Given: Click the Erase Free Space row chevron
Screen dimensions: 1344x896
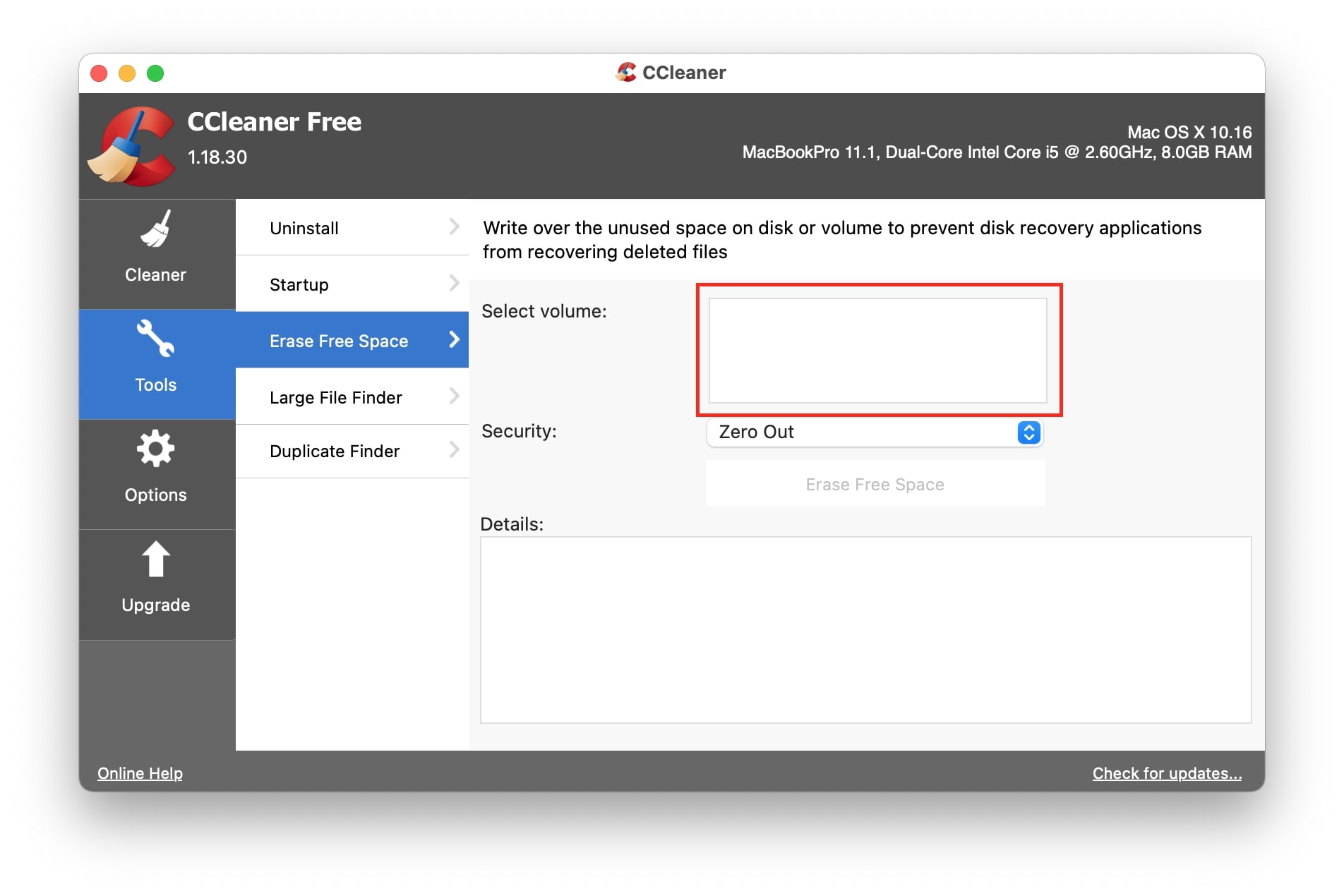Looking at the screenshot, I should click(x=454, y=339).
